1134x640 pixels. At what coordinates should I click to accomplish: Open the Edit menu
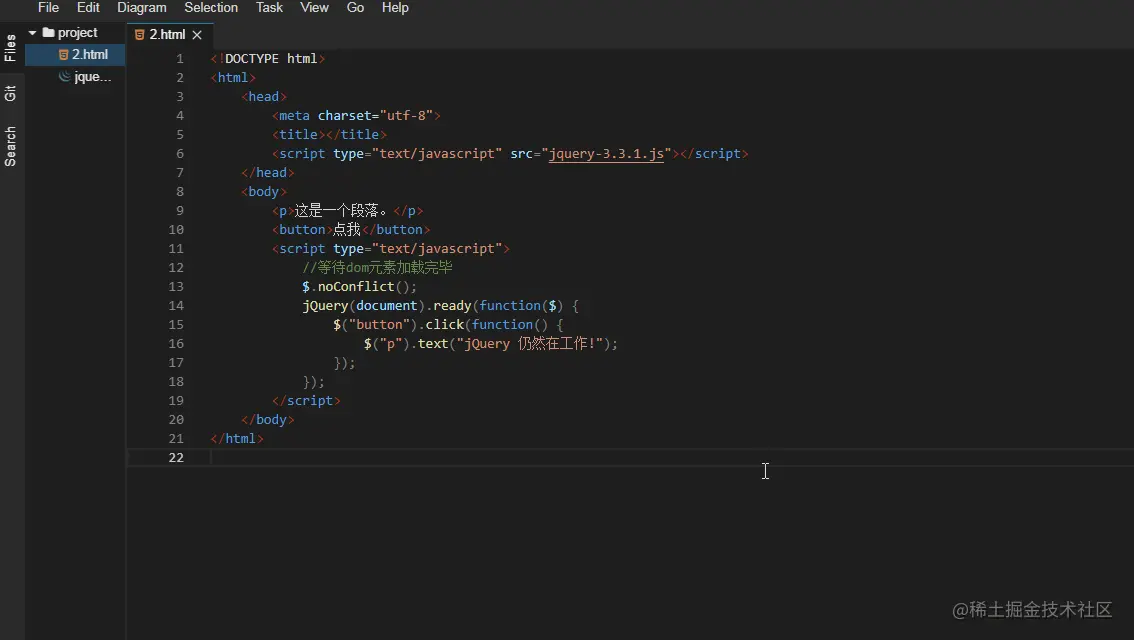click(88, 7)
